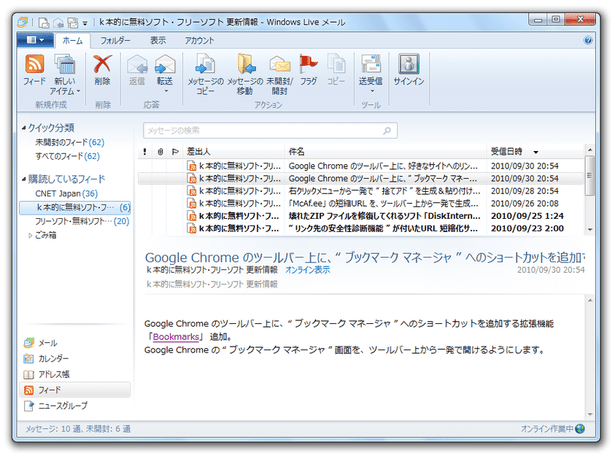The height and width of the screenshot is (456, 615).
Task: Switch to the Folder (フォルダー) tab
Action: pyautogui.click(x=115, y=40)
